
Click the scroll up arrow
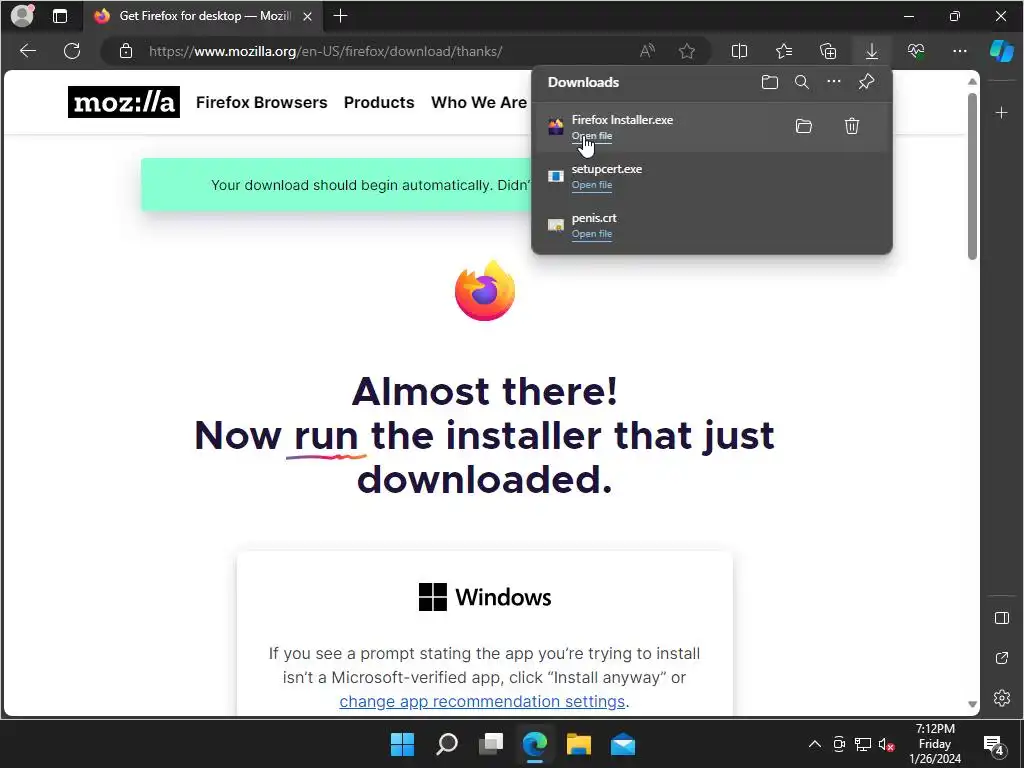pyautogui.click(x=972, y=82)
